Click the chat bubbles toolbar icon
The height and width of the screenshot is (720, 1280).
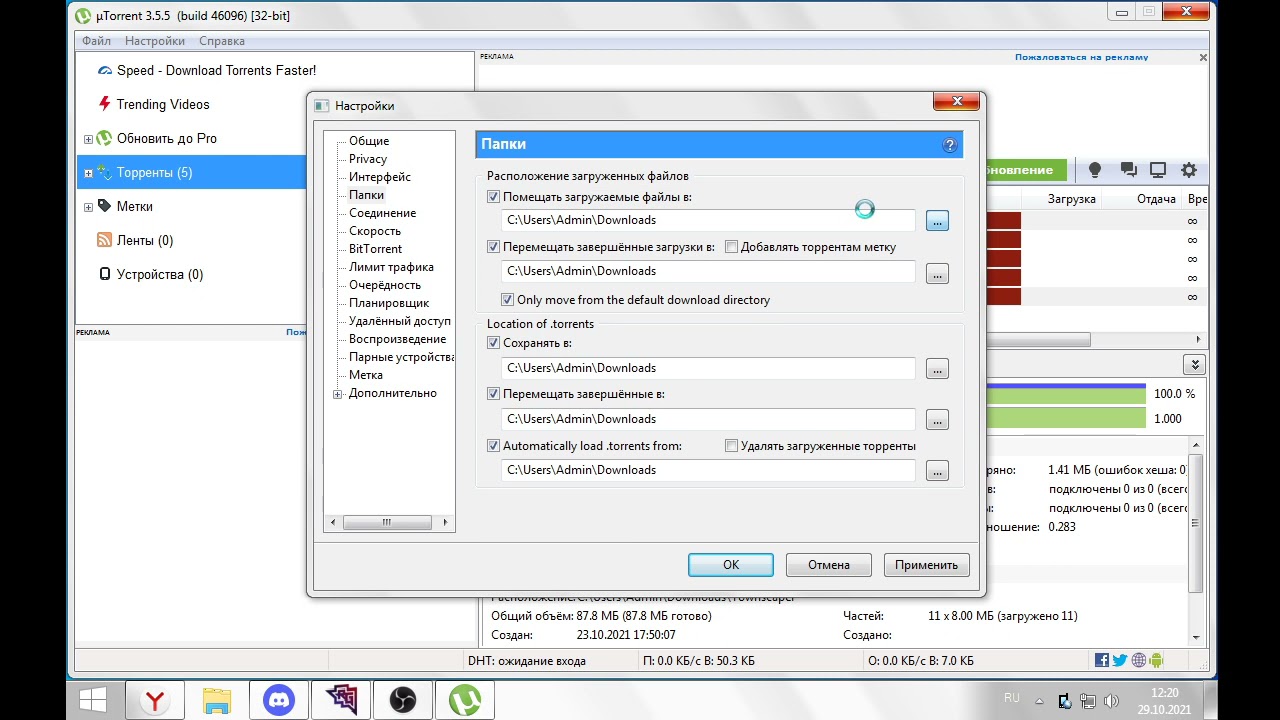click(x=1128, y=170)
